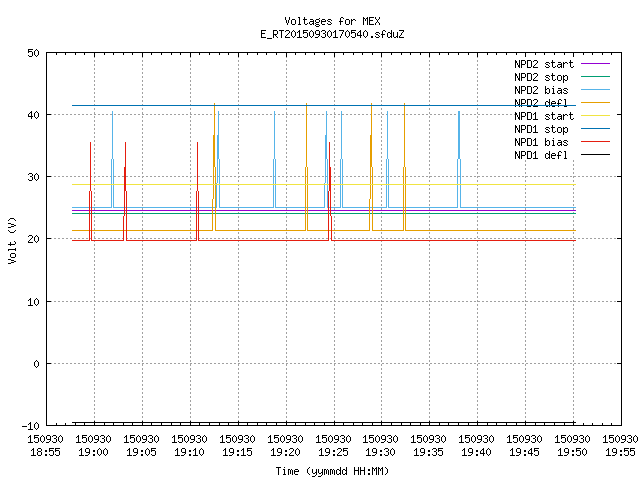
Task: Select the "NPD2 start" legend label
Action: point(544,64)
